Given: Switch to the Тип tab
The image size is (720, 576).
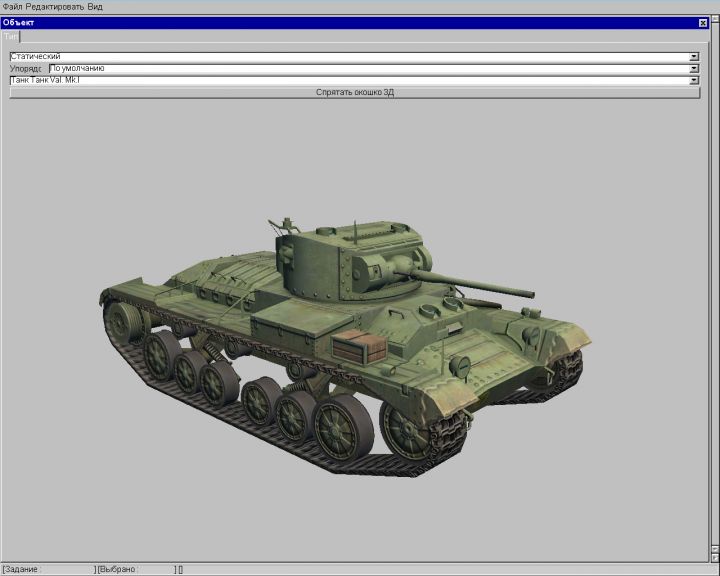Looking at the screenshot, I should (x=10, y=36).
